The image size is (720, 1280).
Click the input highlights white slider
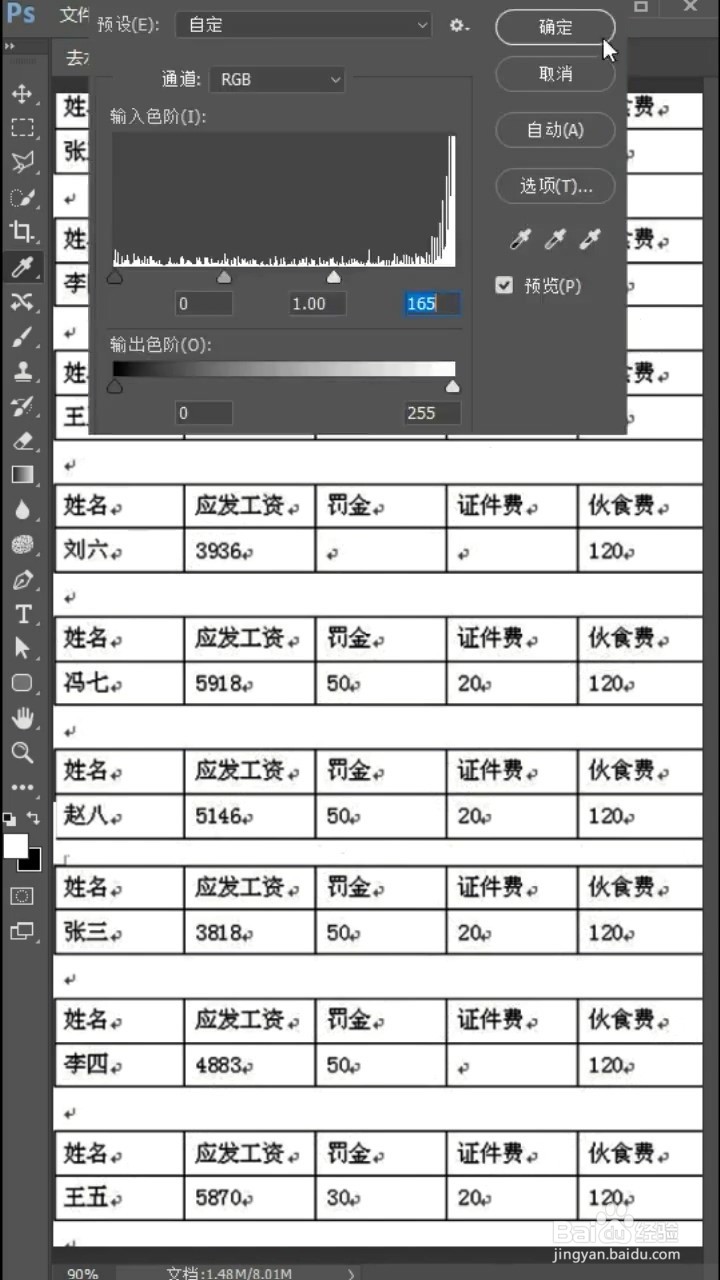tap(334, 277)
